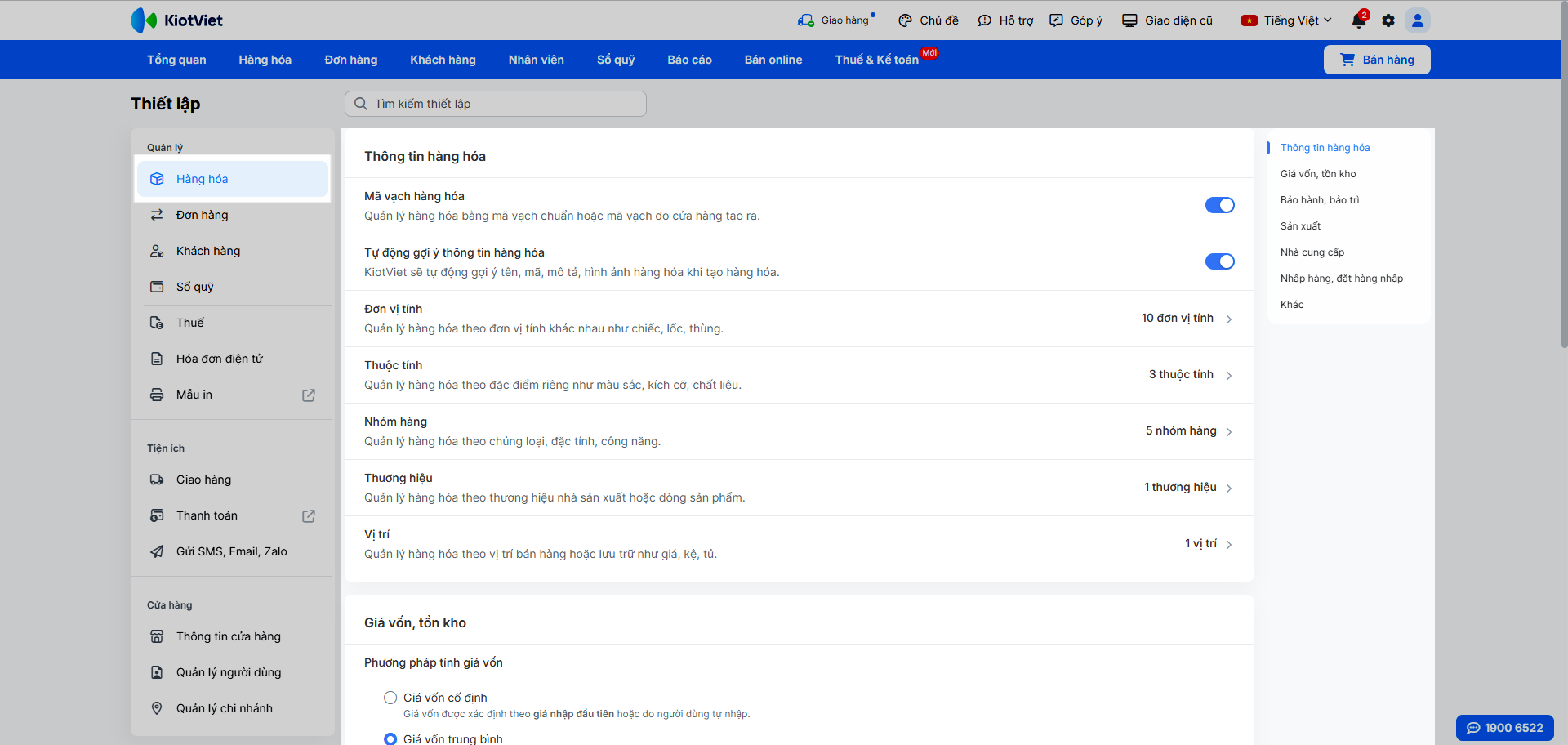The width and height of the screenshot is (1568, 745).
Task: Open the Nhân viên menu
Action: pos(537,60)
